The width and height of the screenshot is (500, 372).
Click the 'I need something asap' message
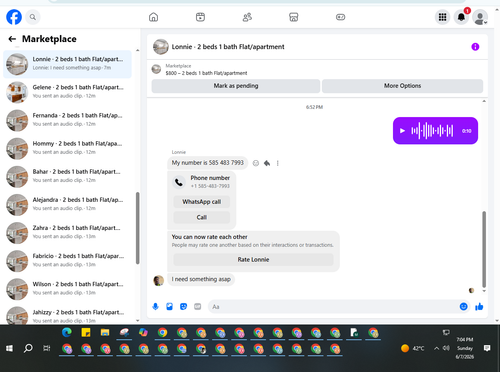pos(201,279)
